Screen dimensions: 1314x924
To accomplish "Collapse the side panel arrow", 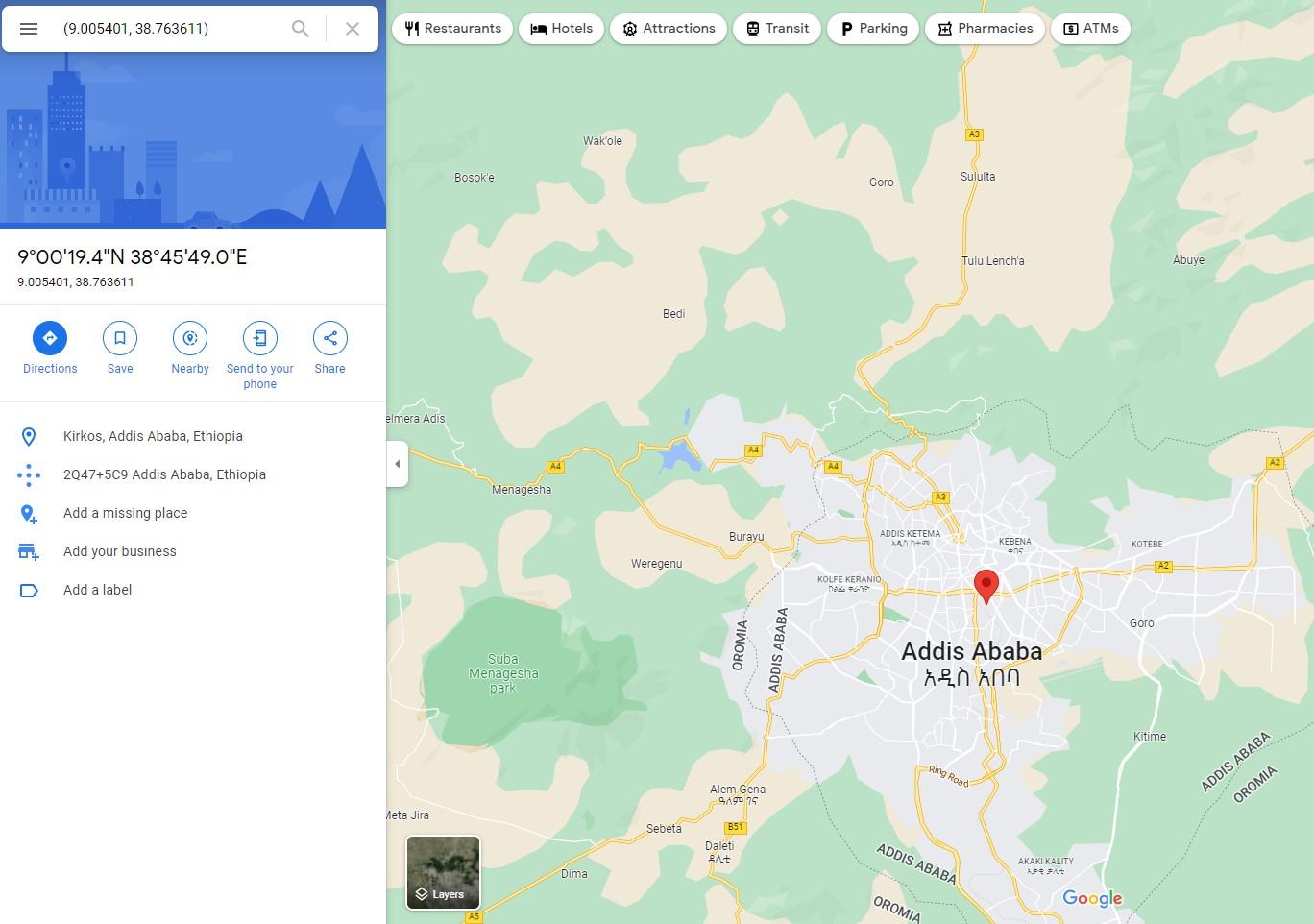I will click(x=398, y=464).
